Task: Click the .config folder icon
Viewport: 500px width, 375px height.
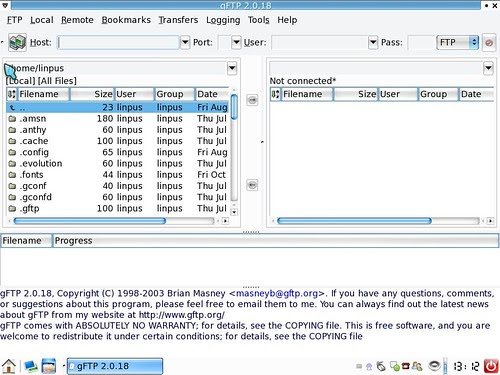Action: coord(12,152)
